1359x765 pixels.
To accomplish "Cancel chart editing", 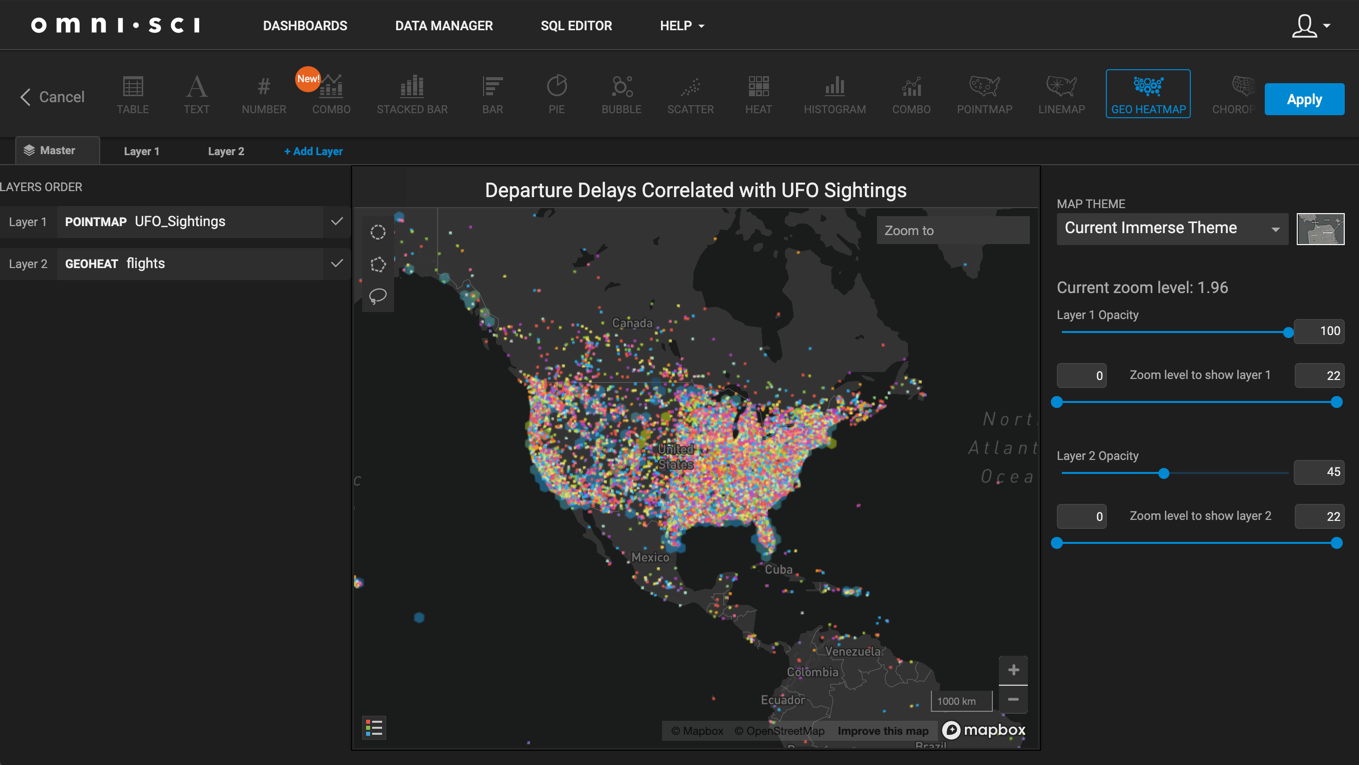I will (x=52, y=97).
